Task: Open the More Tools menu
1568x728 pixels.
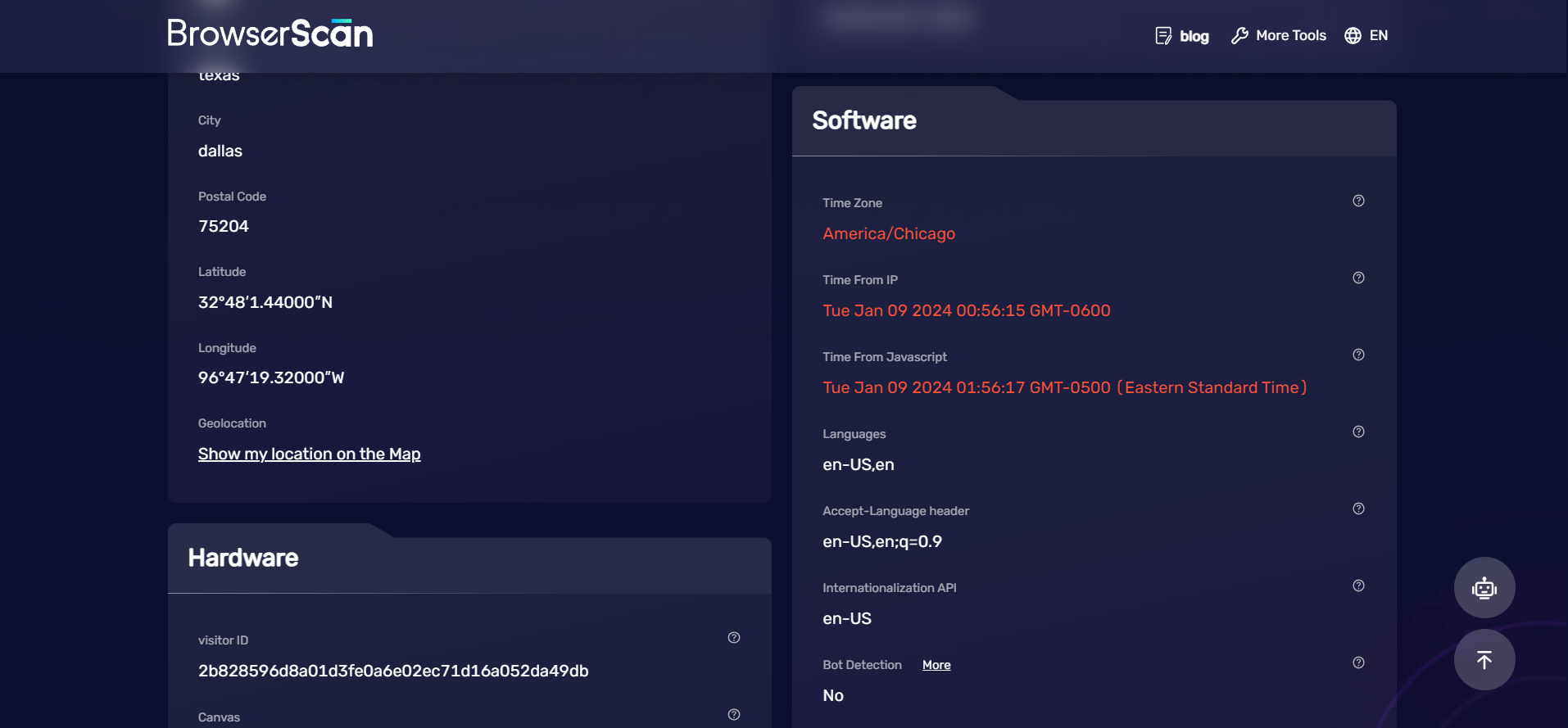Action: 1279,35
